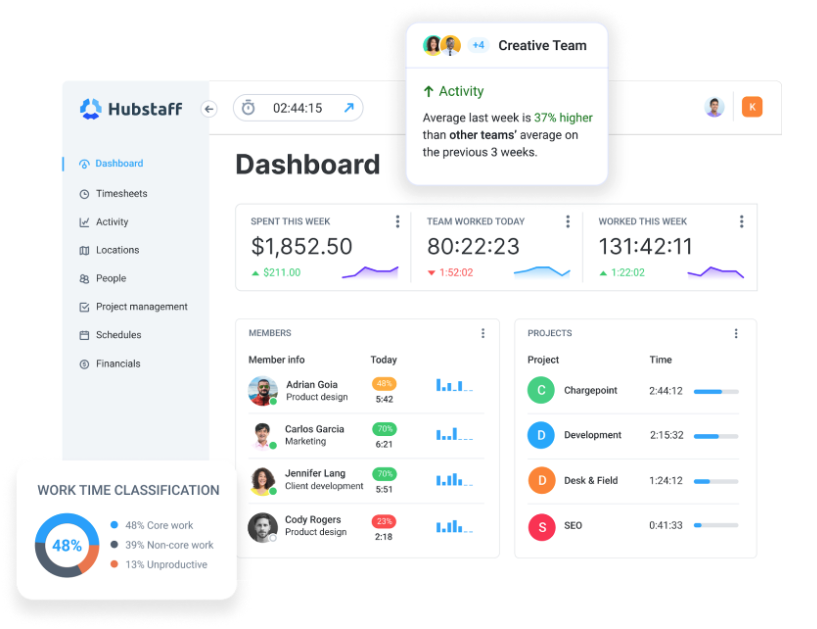Click the Dashboard gauge icon in sidebar
The image size is (817, 629).
click(84, 164)
